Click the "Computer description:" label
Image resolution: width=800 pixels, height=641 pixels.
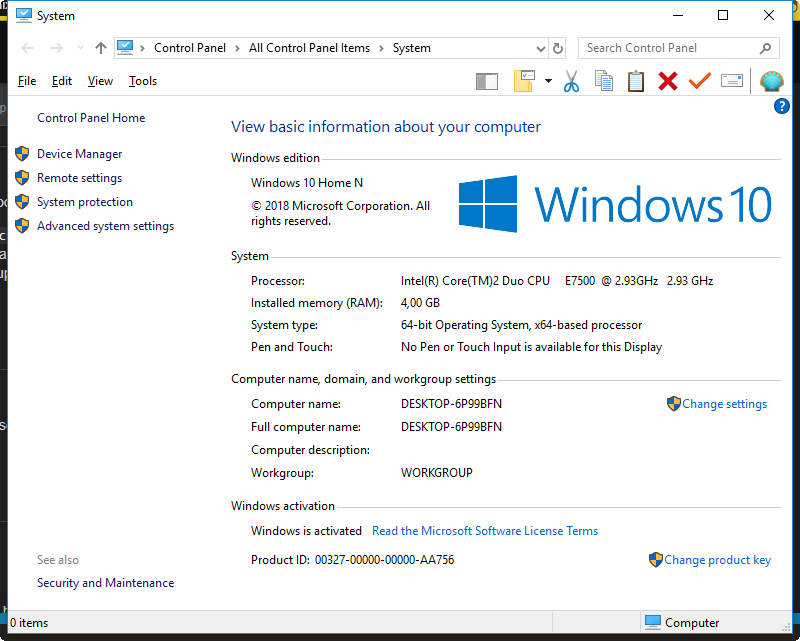coord(310,450)
